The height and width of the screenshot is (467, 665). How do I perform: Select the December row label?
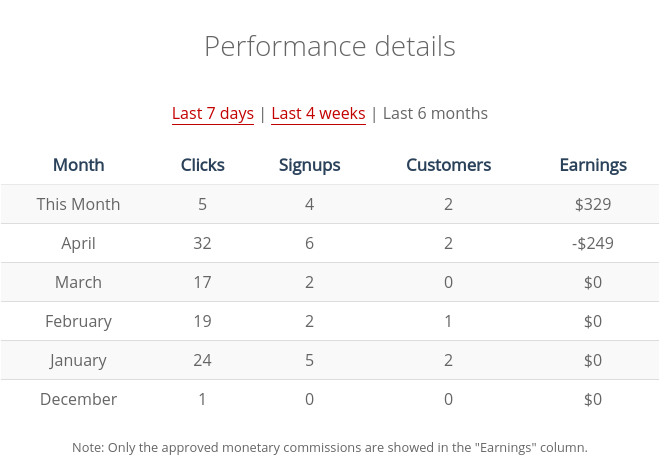point(78,399)
